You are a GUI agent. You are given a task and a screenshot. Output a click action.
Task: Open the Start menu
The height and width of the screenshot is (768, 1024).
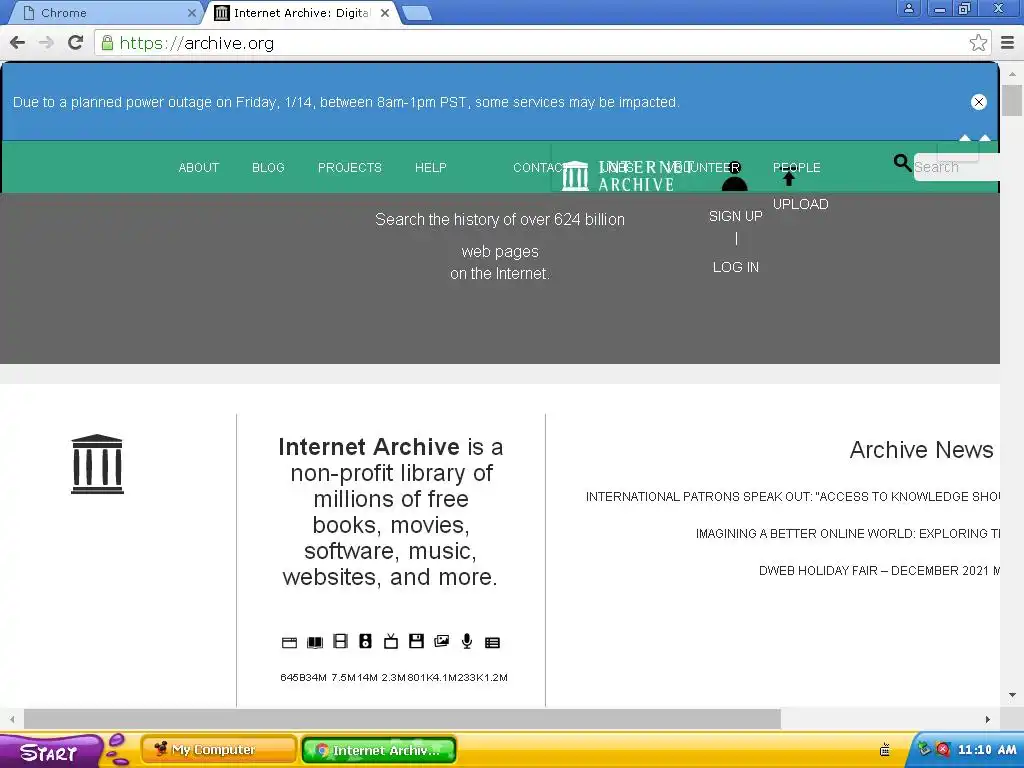(x=50, y=752)
